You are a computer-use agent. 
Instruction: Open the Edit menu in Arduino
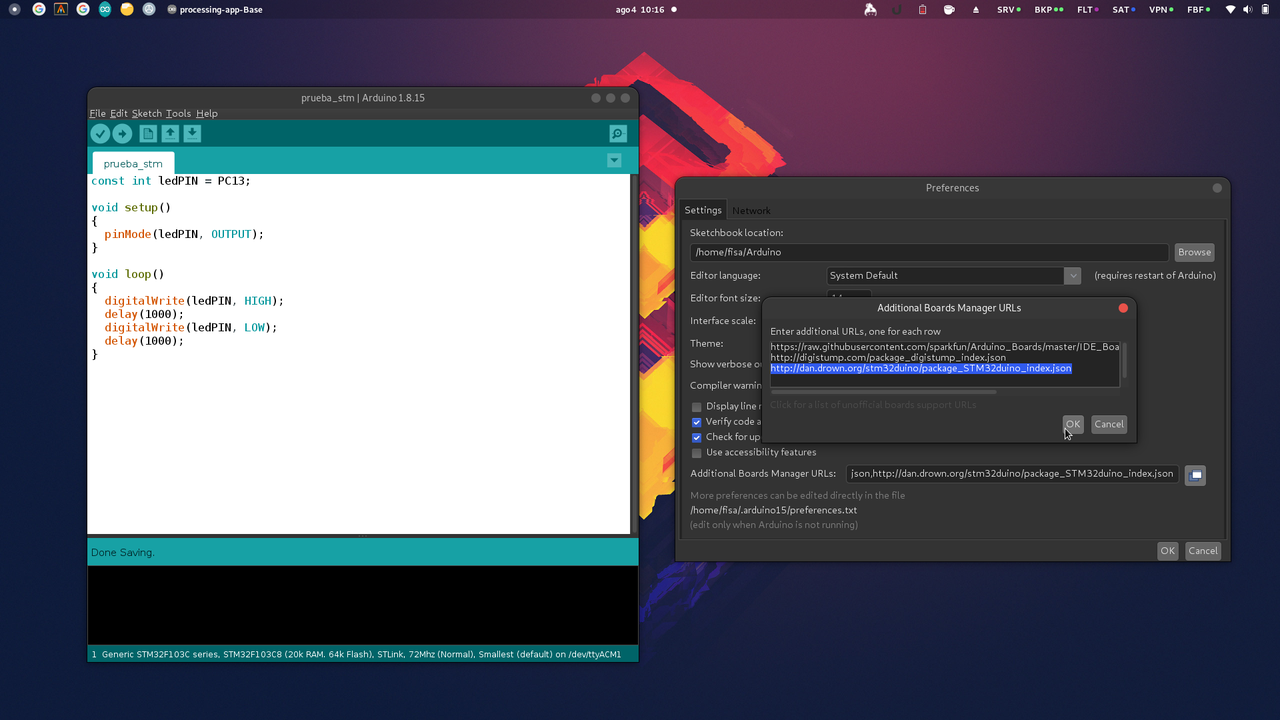(119, 114)
